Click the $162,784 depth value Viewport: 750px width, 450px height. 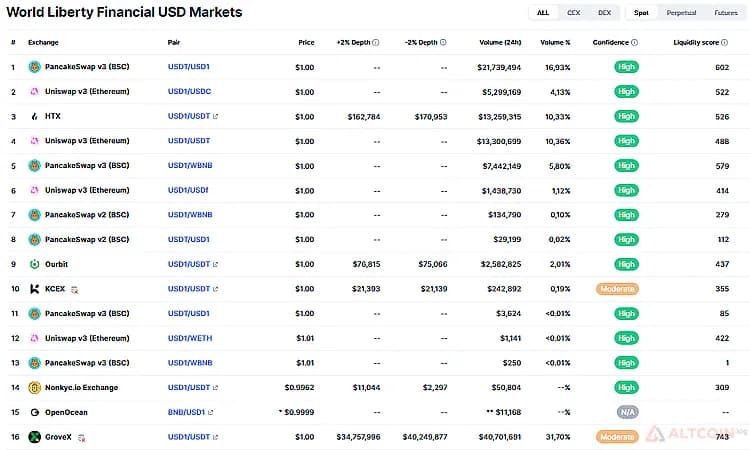point(364,117)
